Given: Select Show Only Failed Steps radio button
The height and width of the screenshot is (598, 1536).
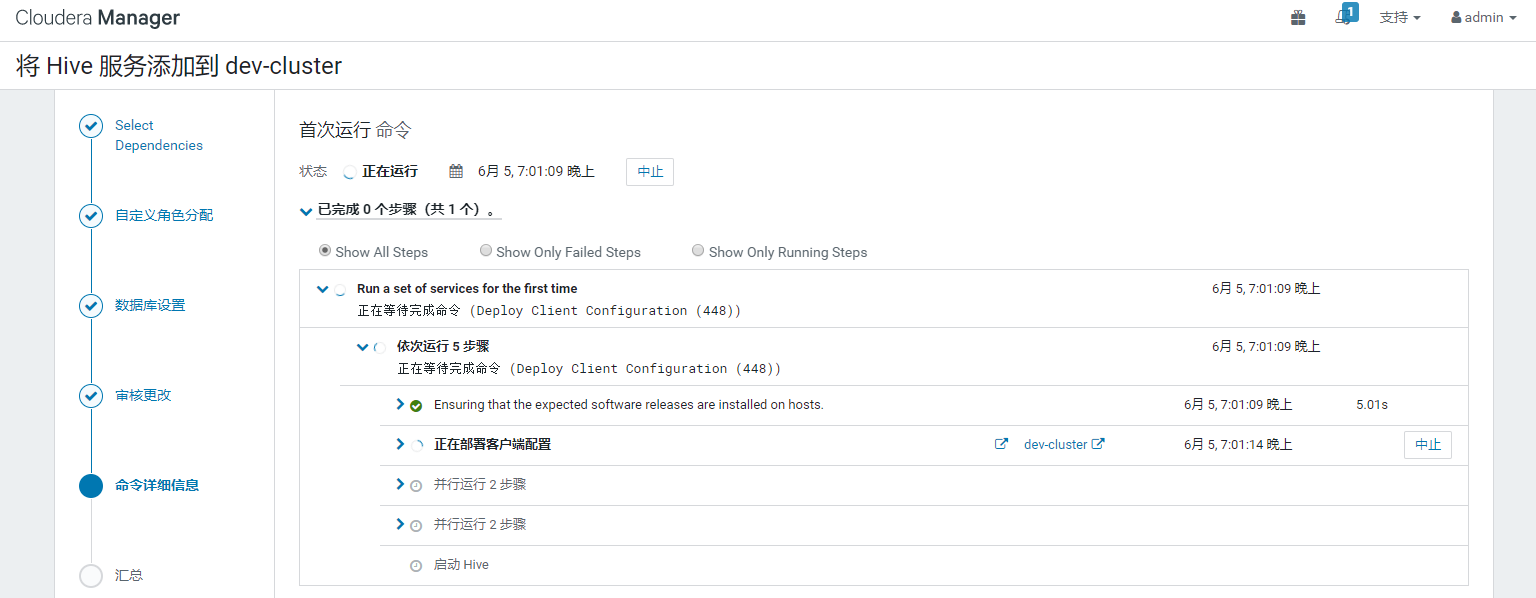Looking at the screenshot, I should coord(486,251).
